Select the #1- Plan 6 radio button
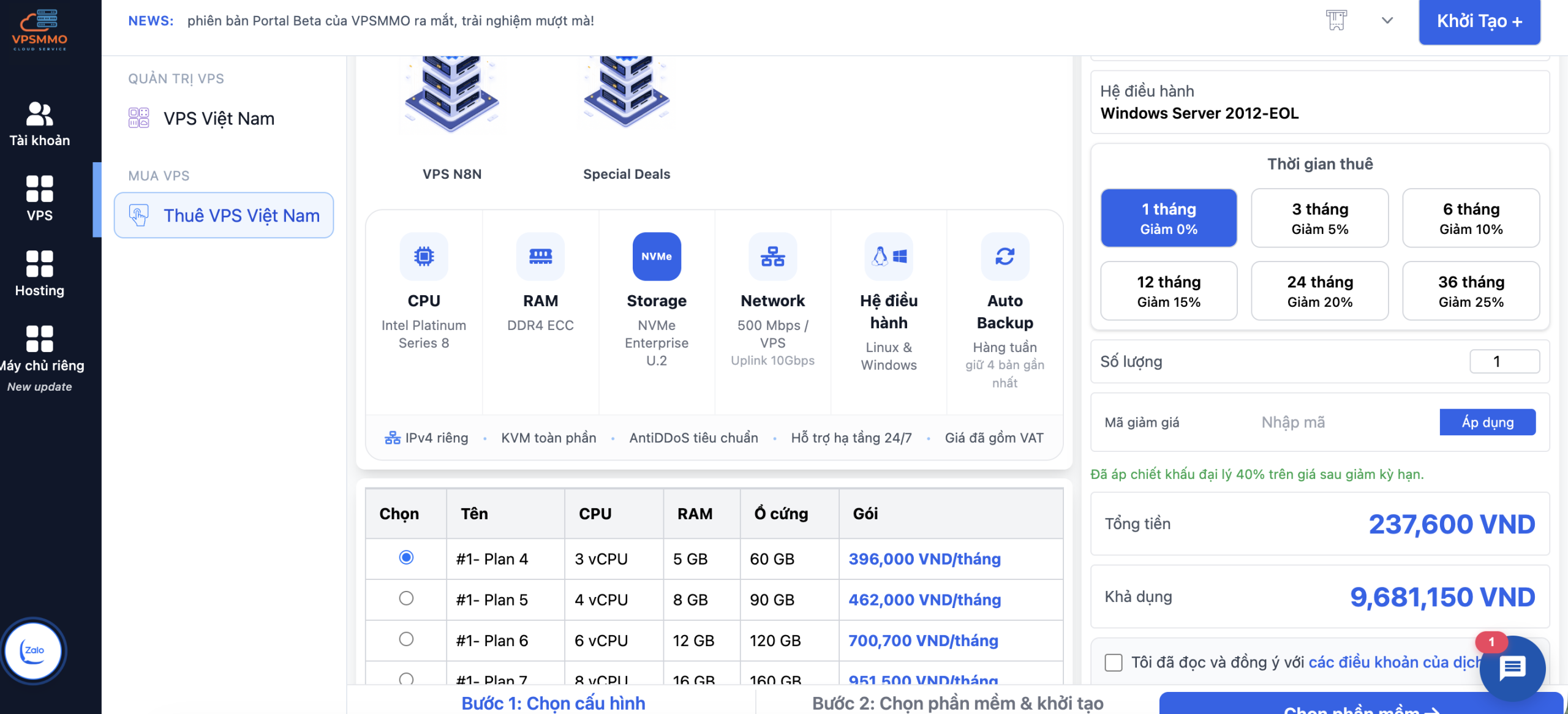Image resolution: width=1568 pixels, height=714 pixels. [x=406, y=639]
